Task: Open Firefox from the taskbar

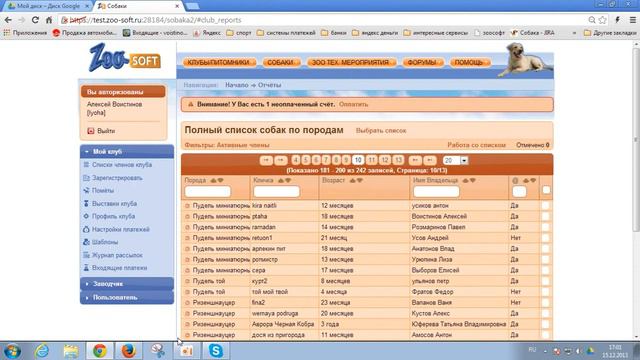Action: [128, 351]
